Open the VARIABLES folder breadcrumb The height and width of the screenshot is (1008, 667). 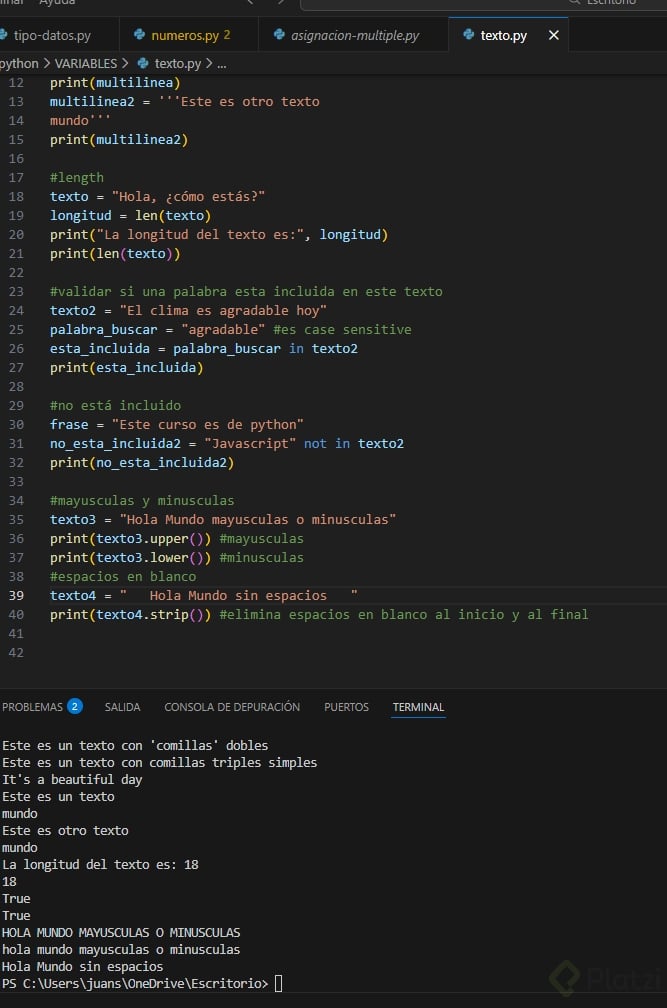click(x=85, y=64)
